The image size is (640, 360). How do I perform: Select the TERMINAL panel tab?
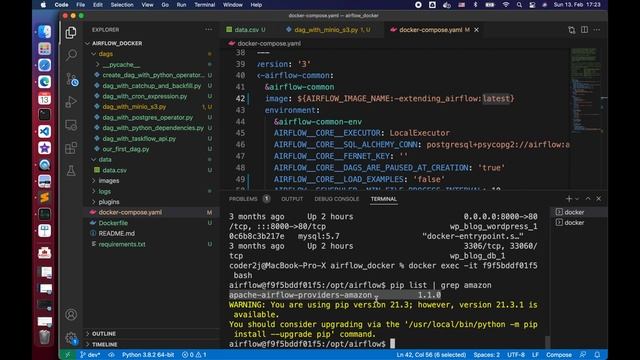pos(384,199)
